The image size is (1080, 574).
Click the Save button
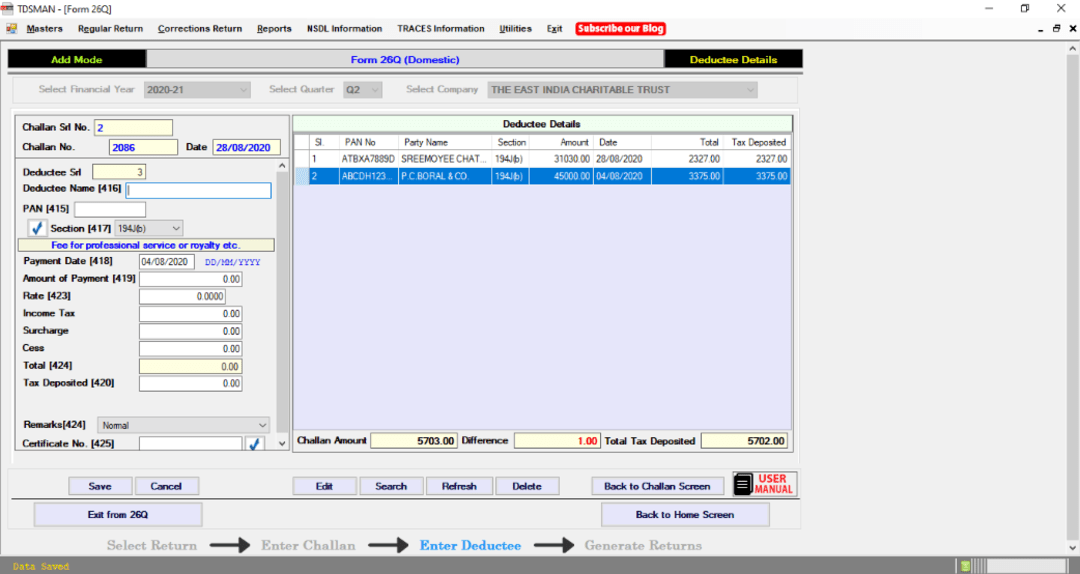pyautogui.click(x=100, y=486)
